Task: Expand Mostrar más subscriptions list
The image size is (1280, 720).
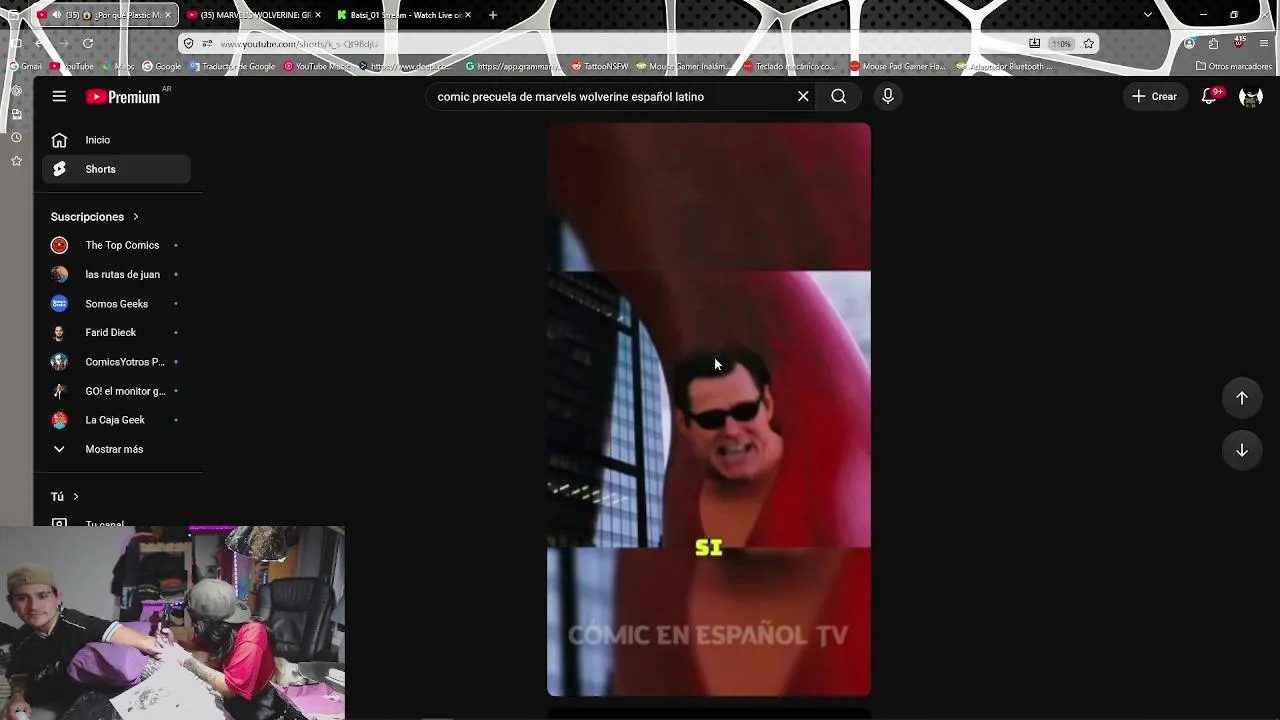Action: pos(116,449)
